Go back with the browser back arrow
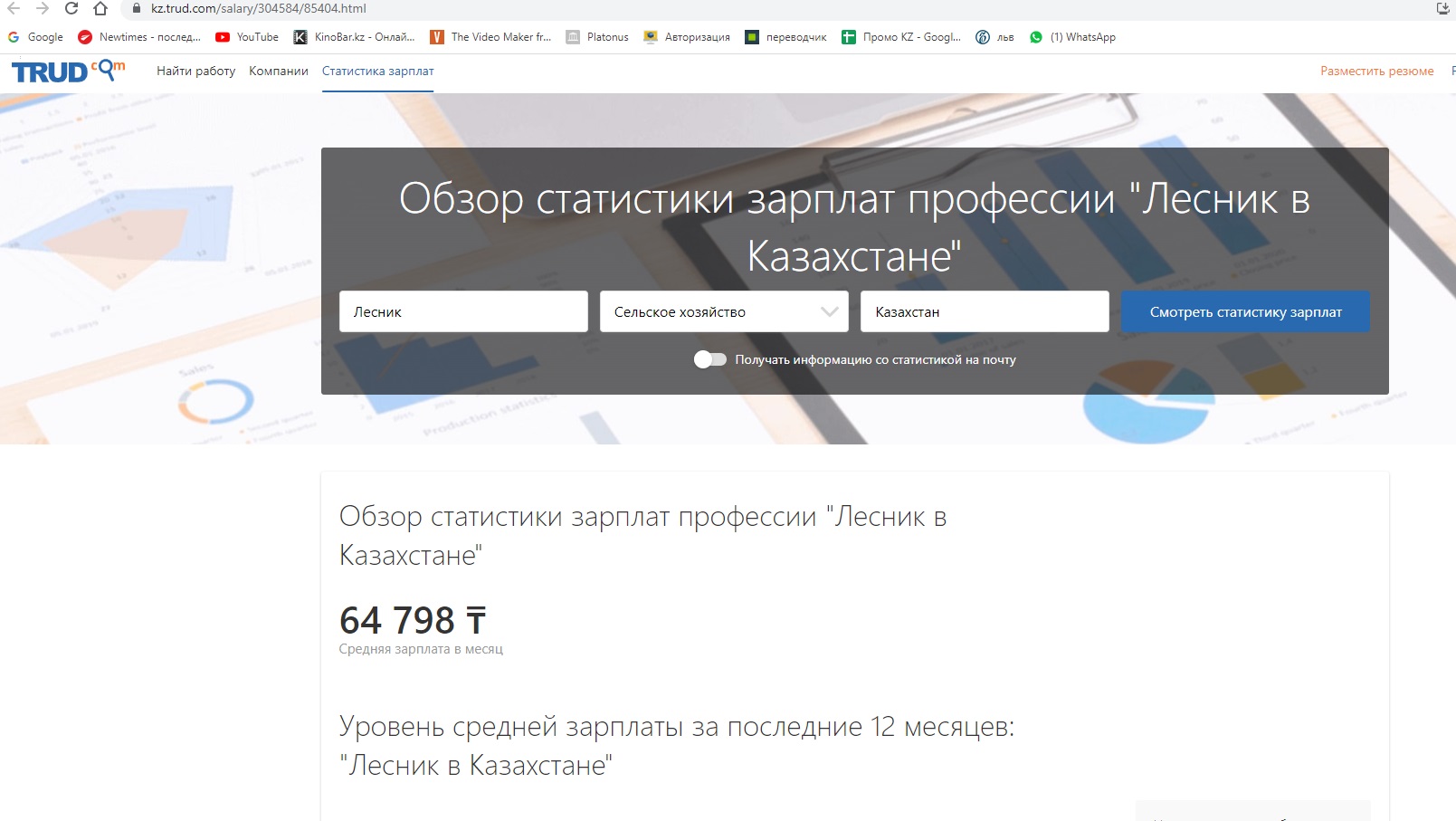The height and width of the screenshot is (821, 1456). (x=14, y=8)
